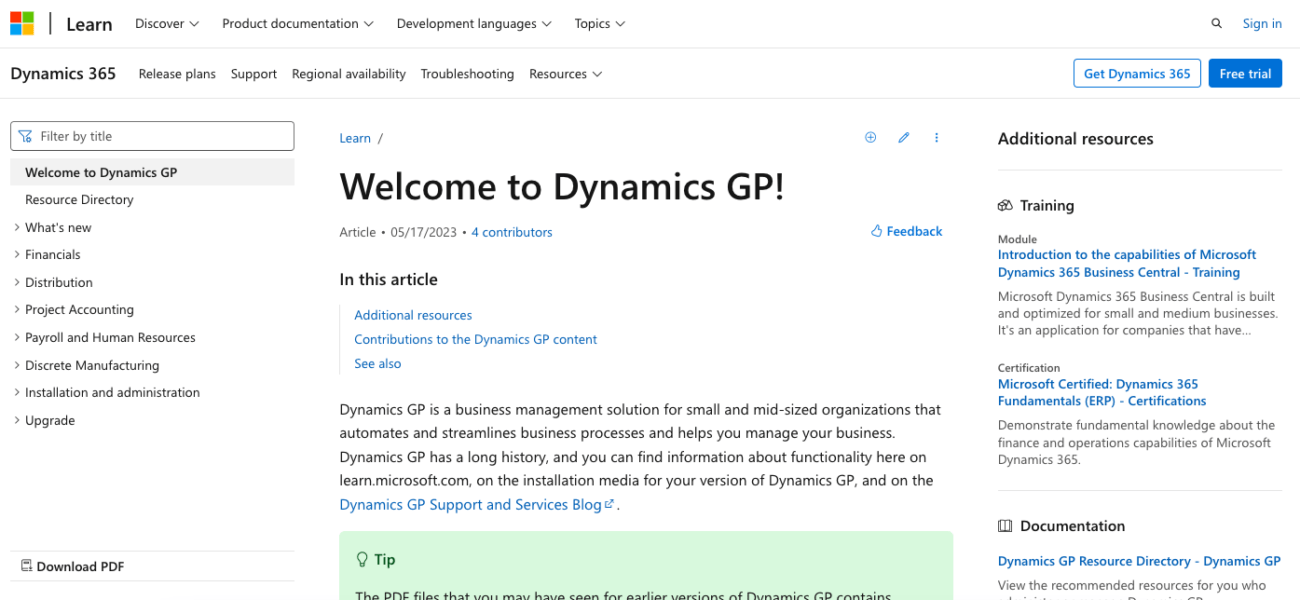Viewport: 1300px width, 600px height.
Task: Click the Learn breadcrumb link
Action: pos(355,138)
